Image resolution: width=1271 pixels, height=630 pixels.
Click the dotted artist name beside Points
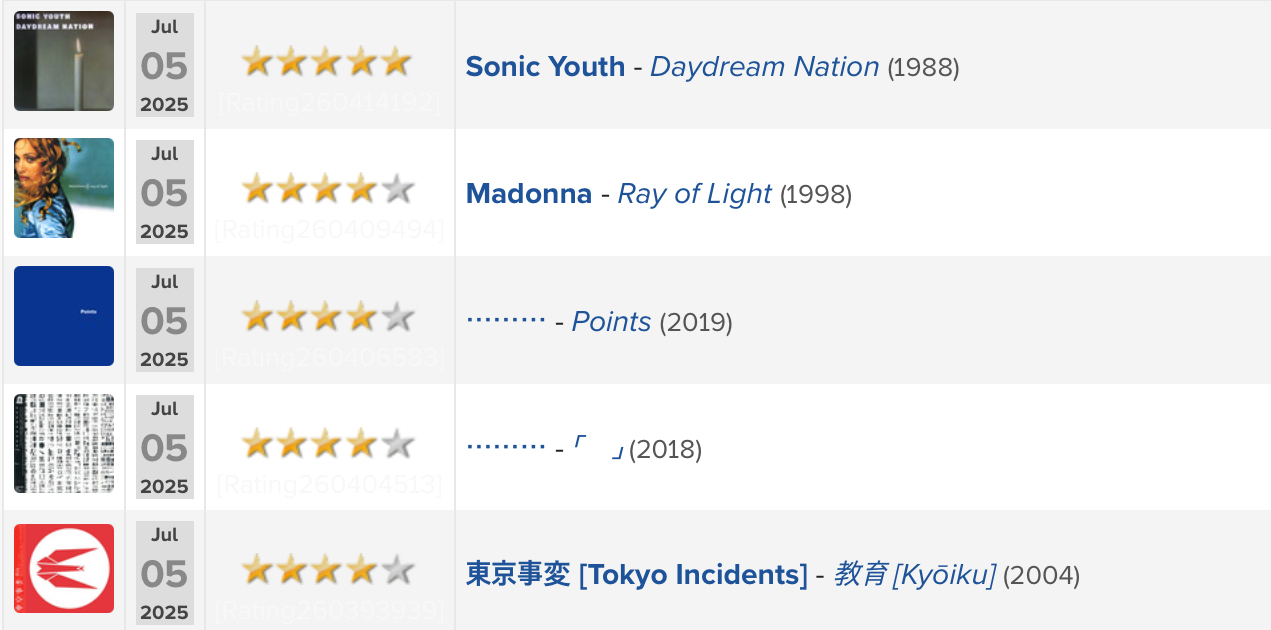pyautogui.click(x=506, y=321)
